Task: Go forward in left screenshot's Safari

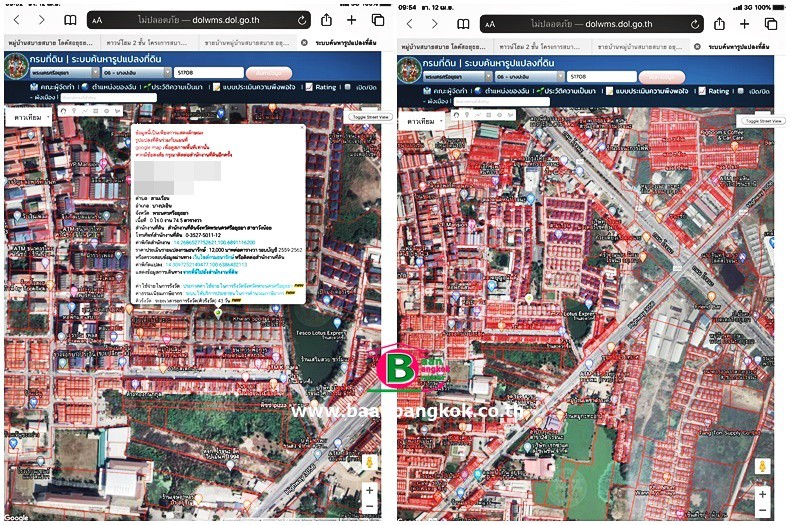Action: pos(41,20)
